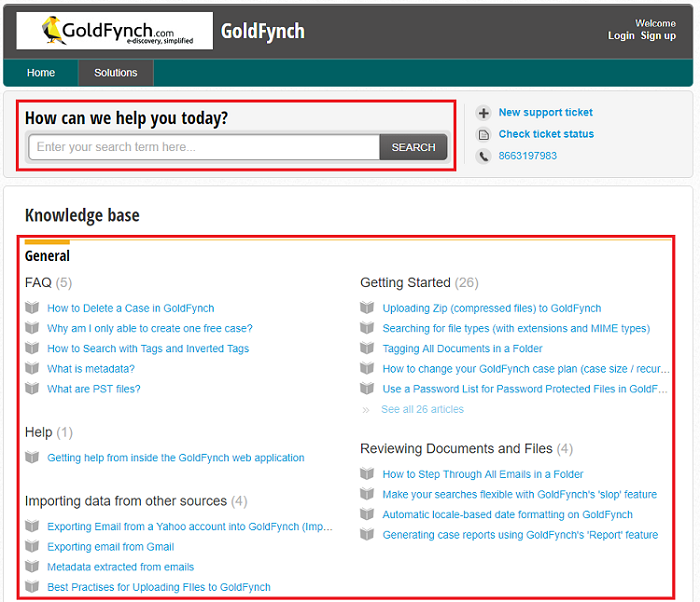Click book icon next to Metadata extracted from emails

pyautogui.click(x=32, y=566)
